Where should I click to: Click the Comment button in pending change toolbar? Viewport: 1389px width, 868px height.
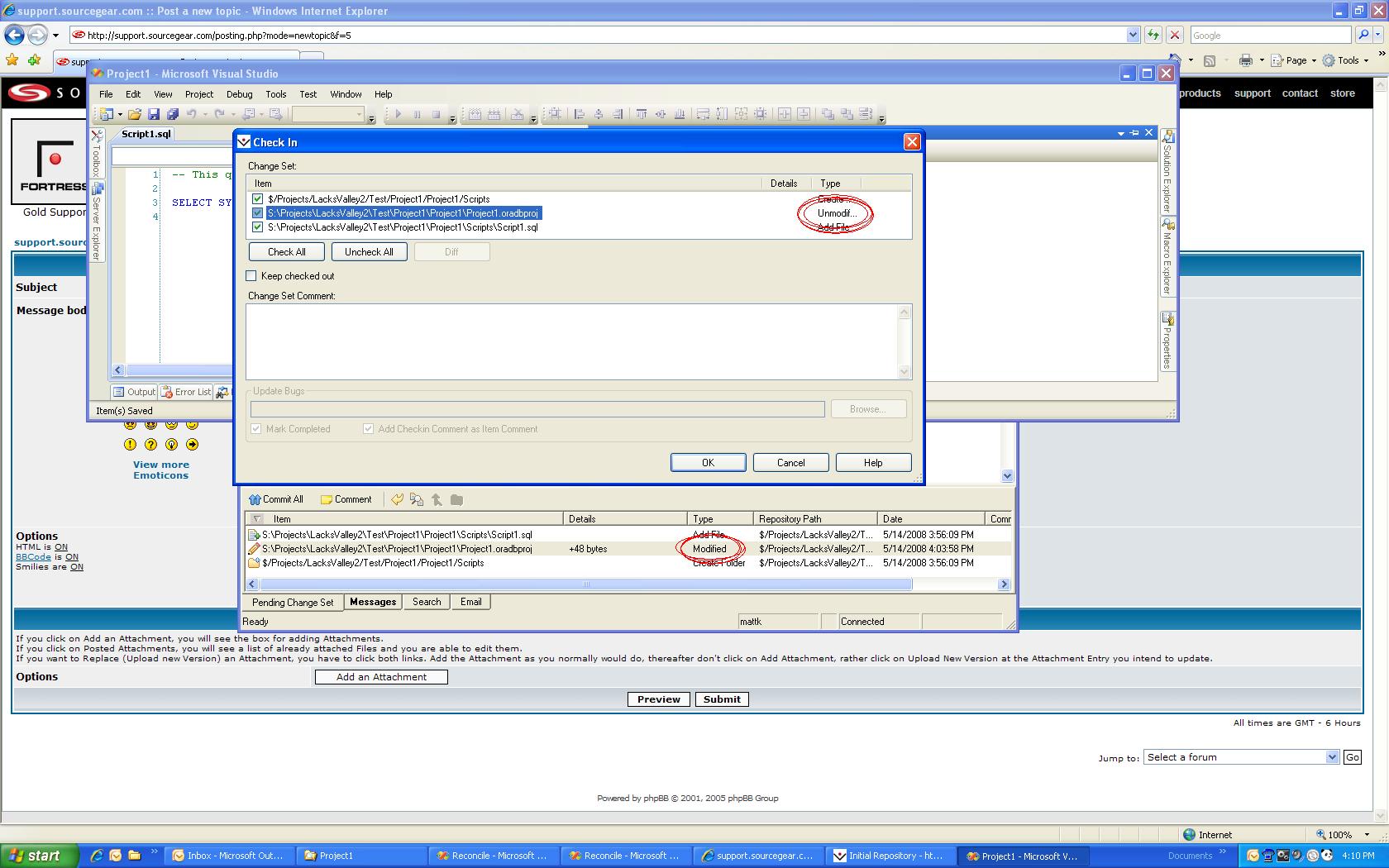pyautogui.click(x=346, y=499)
